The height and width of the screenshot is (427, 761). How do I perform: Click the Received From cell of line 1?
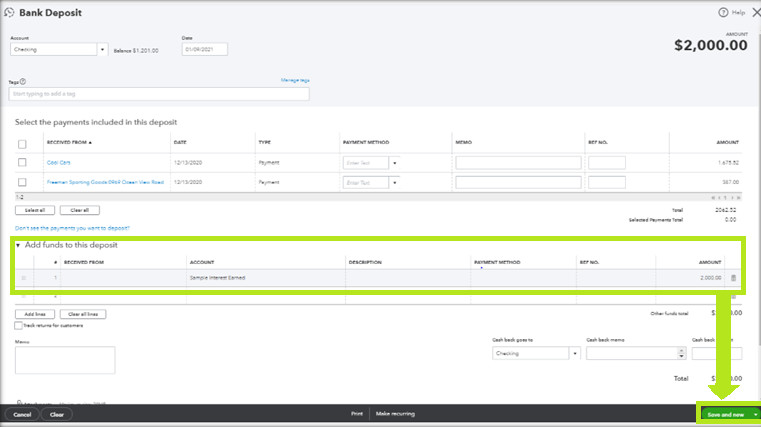pos(123,278)
